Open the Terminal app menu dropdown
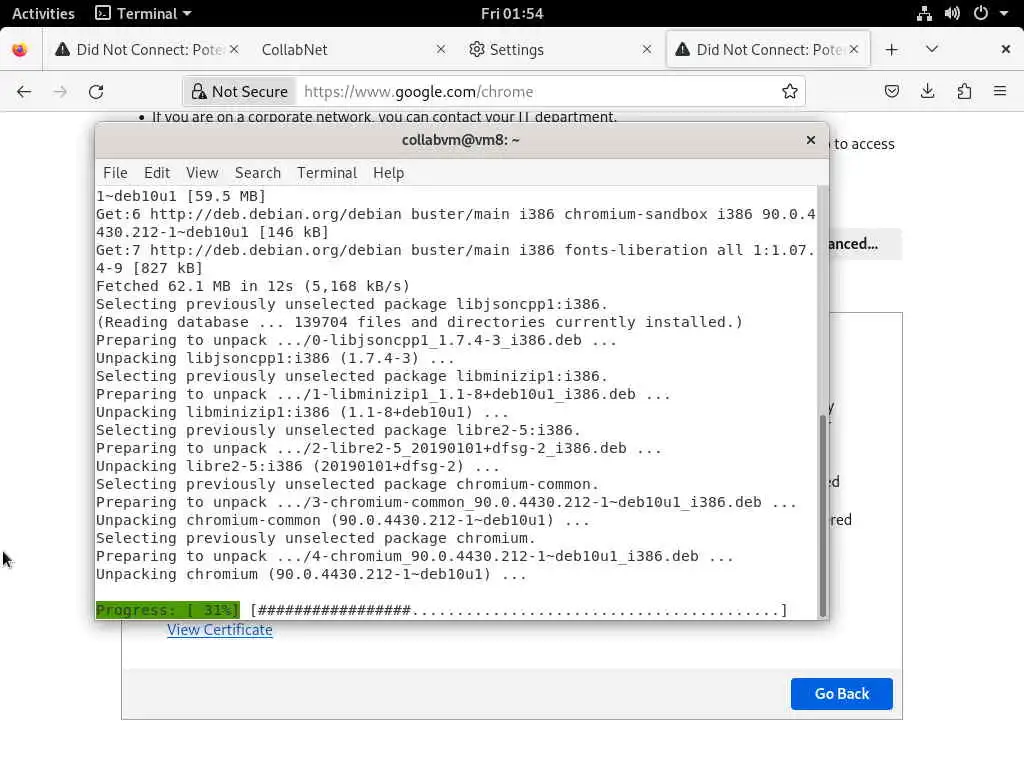Viewport: 1024px width, 768px height. coord(143,14)
